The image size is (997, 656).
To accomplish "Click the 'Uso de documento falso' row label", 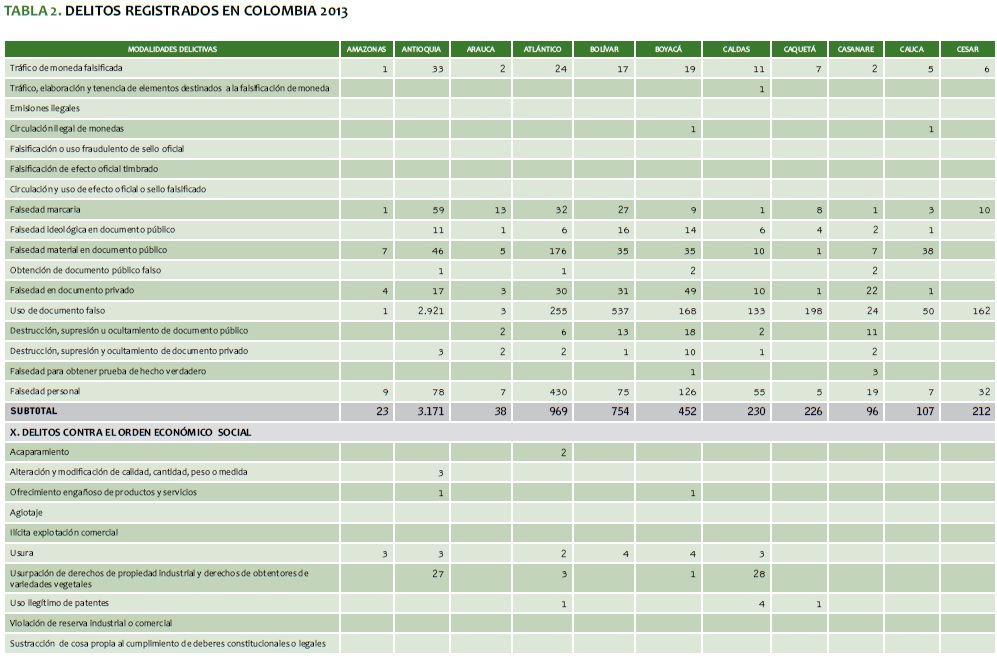I will 57,311.
